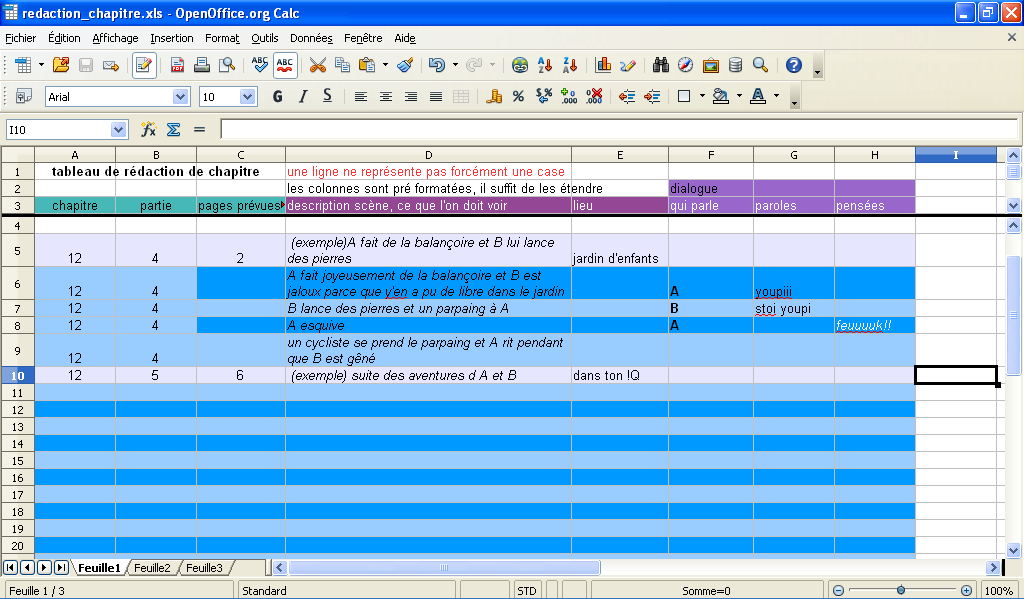Open the Fichier menu
Screen dimensions: 1024x599
(20, 38)
